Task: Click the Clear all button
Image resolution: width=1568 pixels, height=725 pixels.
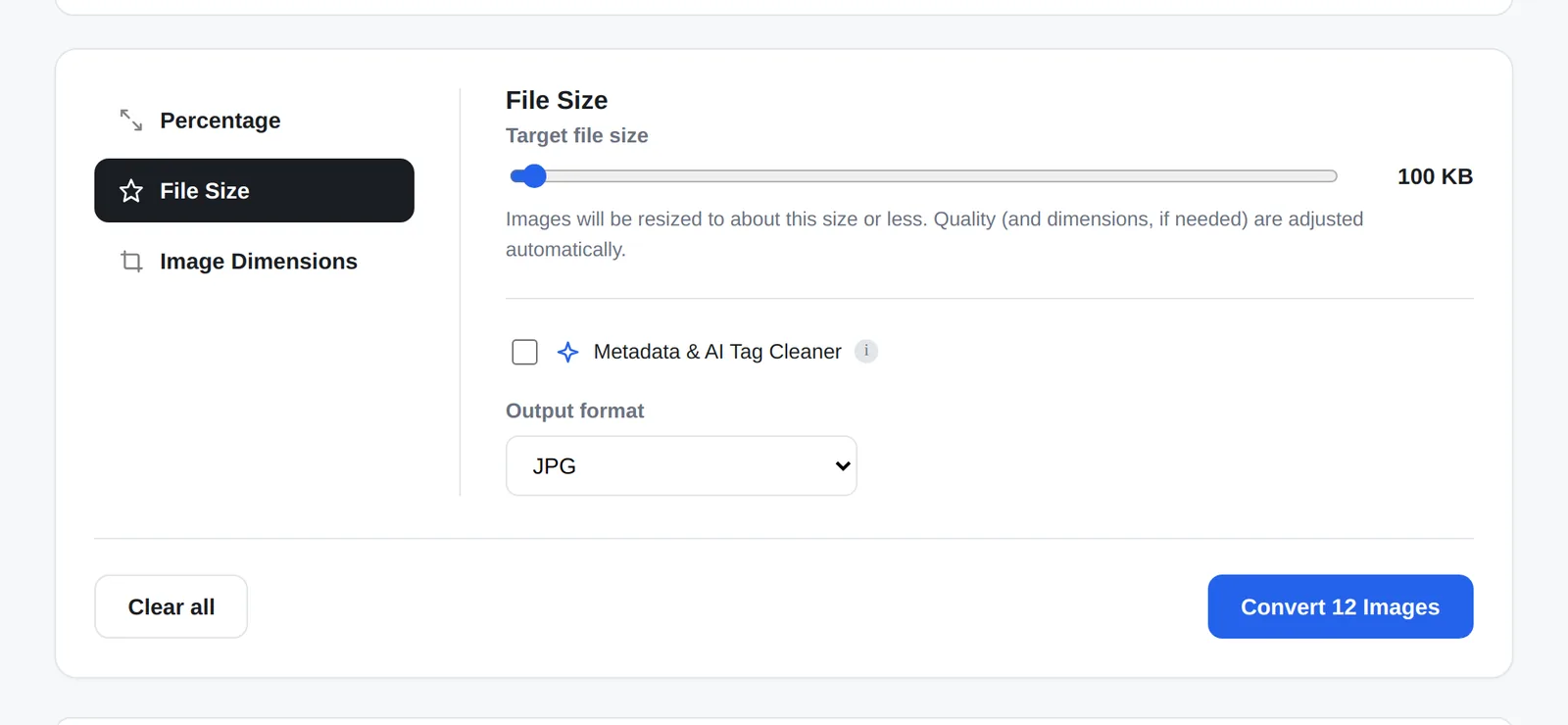Action: click(x=171, y=606)
